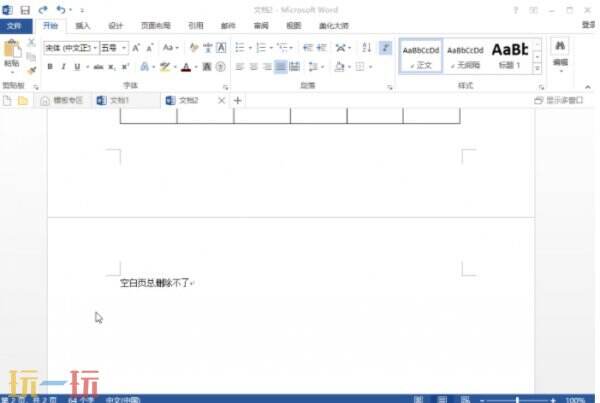The width and height of the screenshot is (600, 403).
Task: Click the Paste (粘贴) clipboard icon
Action: click(x=12, y=50)
